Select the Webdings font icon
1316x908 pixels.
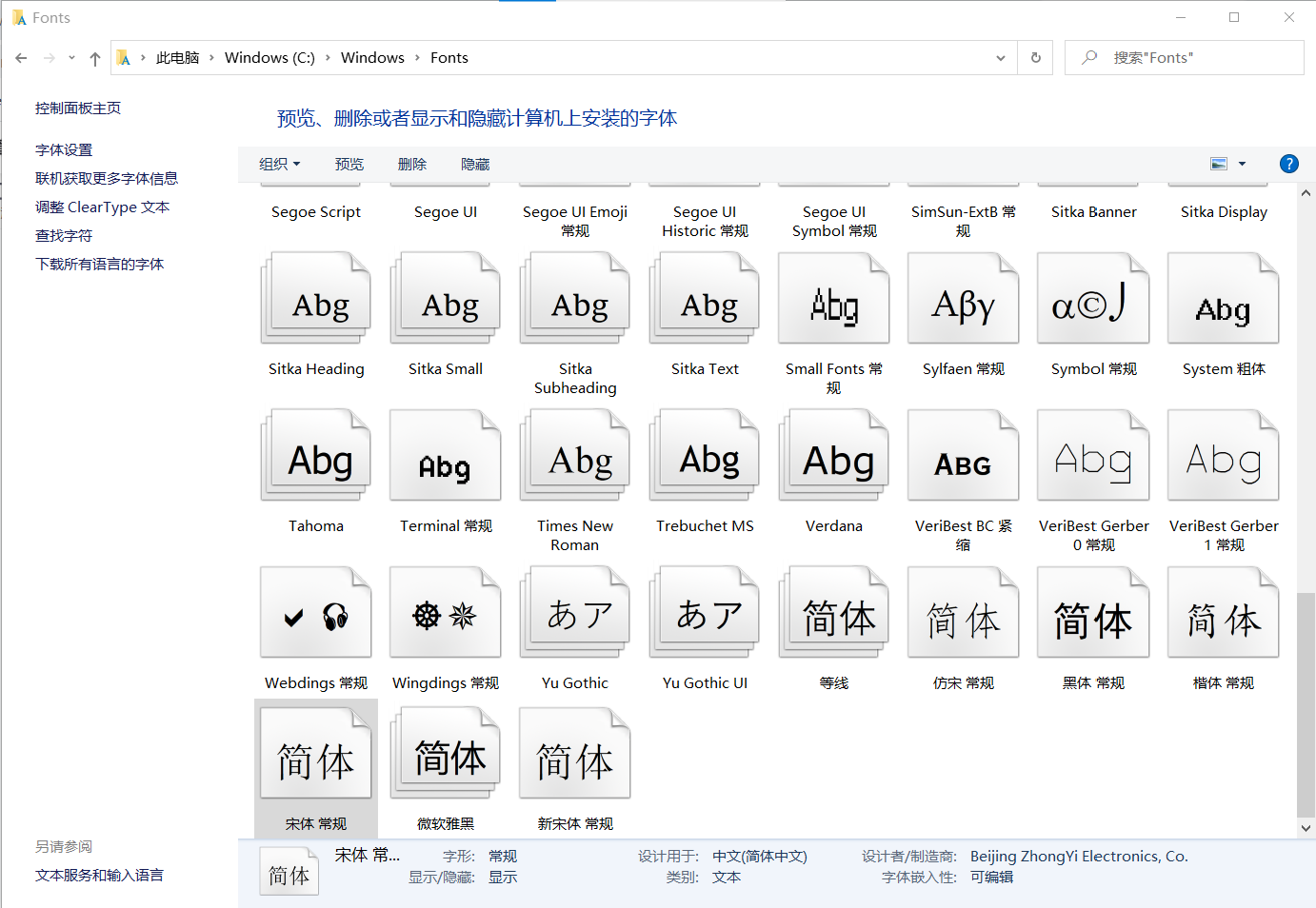(x=315, y=610)
